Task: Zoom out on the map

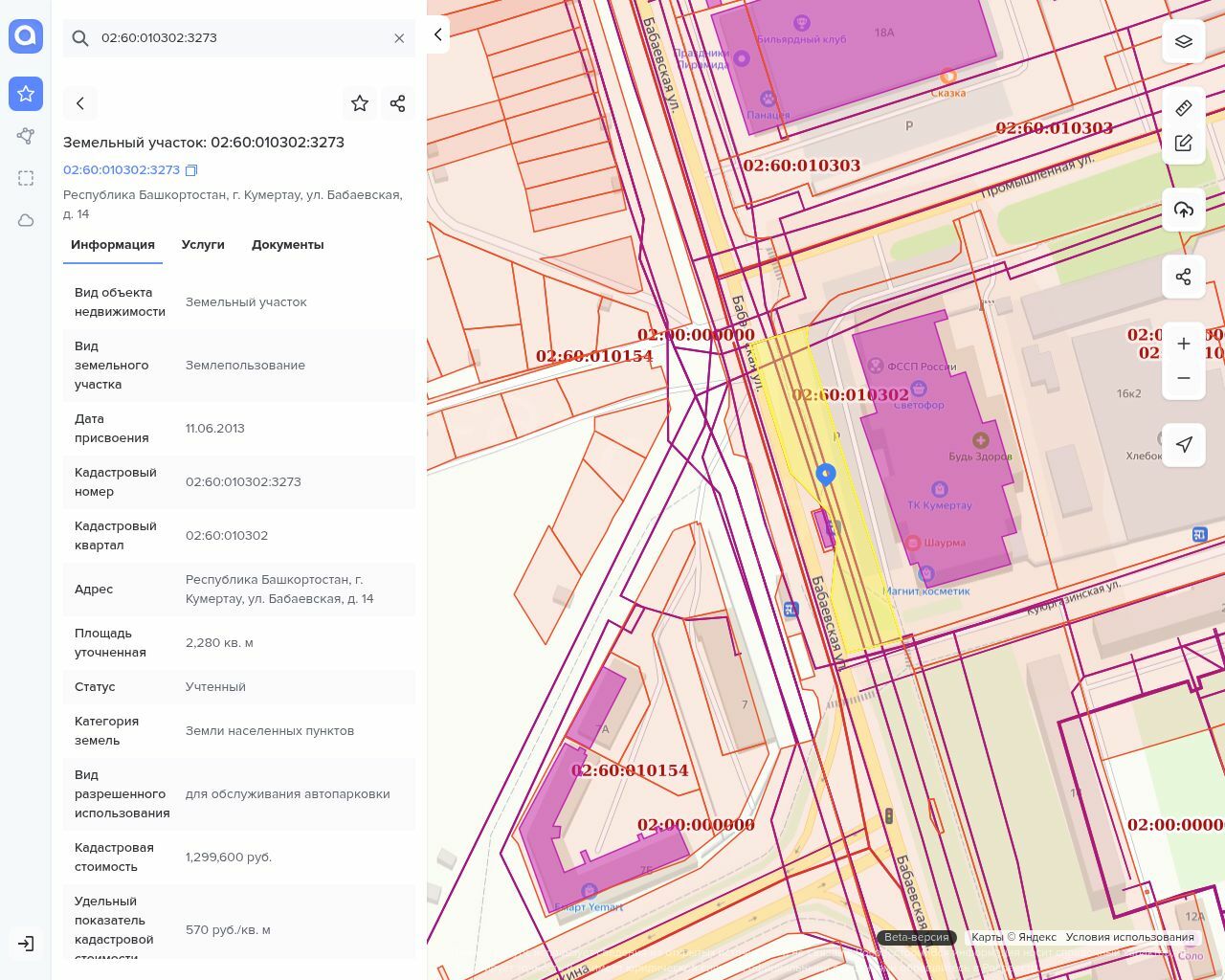Action: (x=1184, y=378)
